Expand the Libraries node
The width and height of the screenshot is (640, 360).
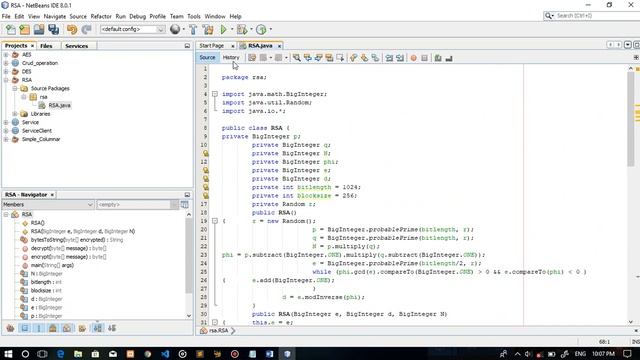point(15,114)
